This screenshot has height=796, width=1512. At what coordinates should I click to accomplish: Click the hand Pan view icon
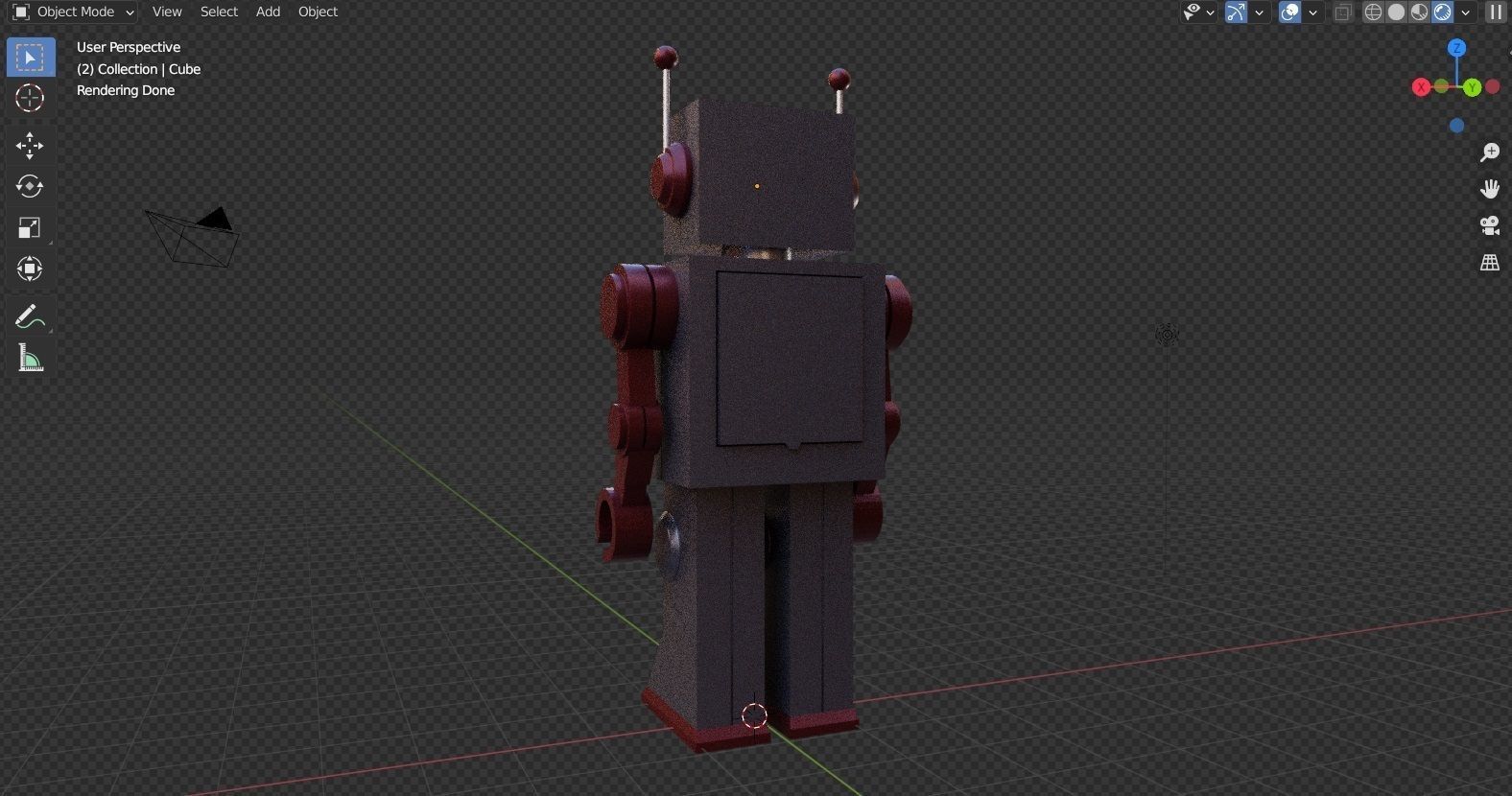point(1490,189)
